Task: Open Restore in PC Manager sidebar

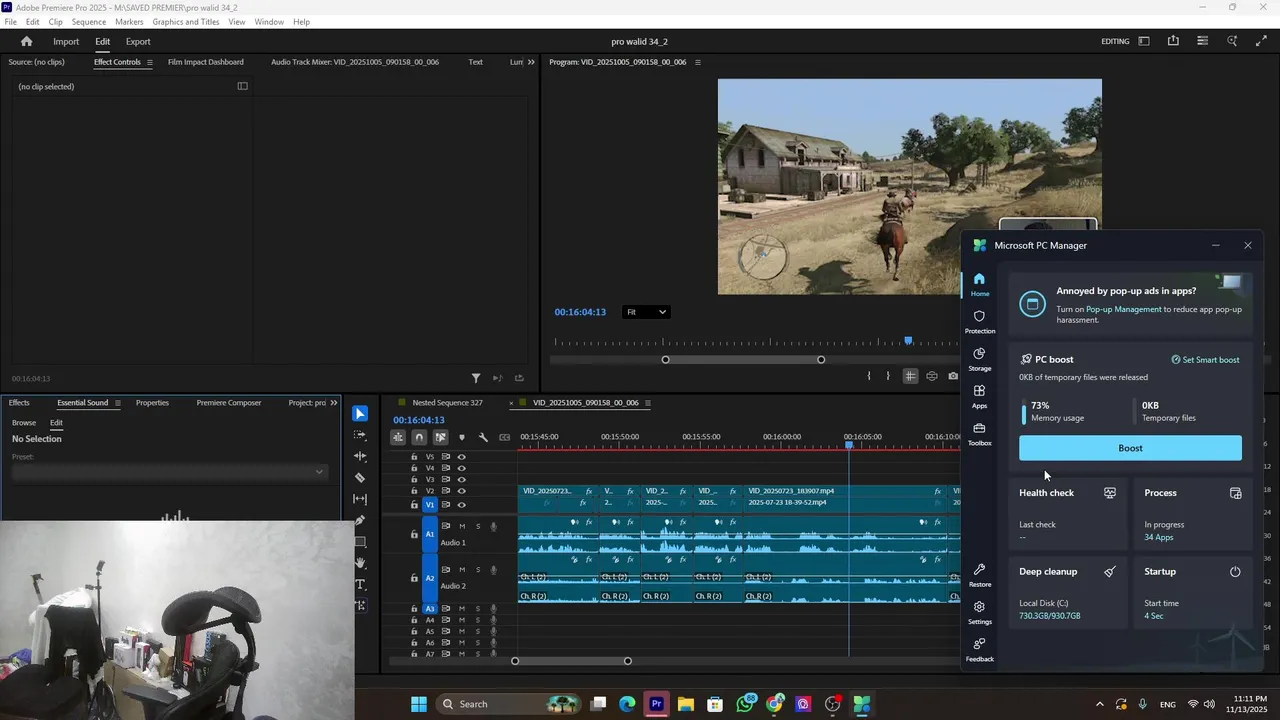Action: point(980,575)
